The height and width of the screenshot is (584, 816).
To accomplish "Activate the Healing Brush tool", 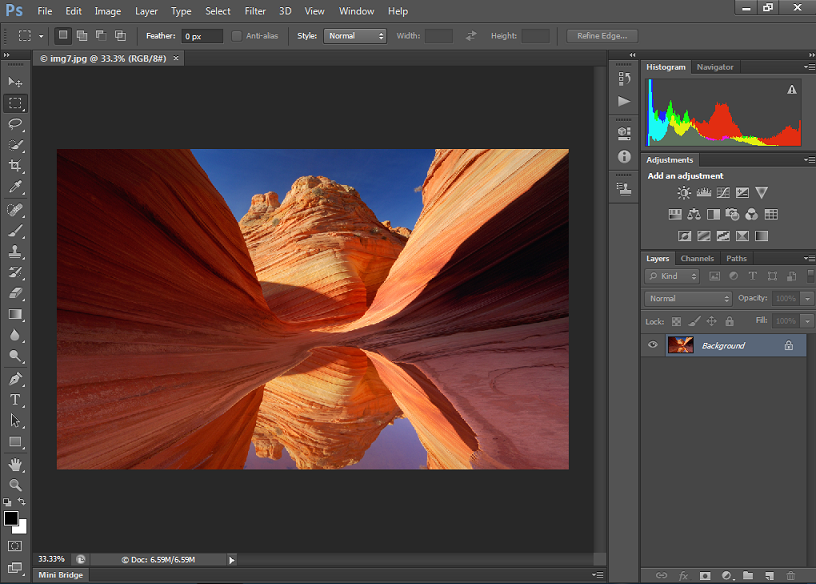I will point(14,210).
